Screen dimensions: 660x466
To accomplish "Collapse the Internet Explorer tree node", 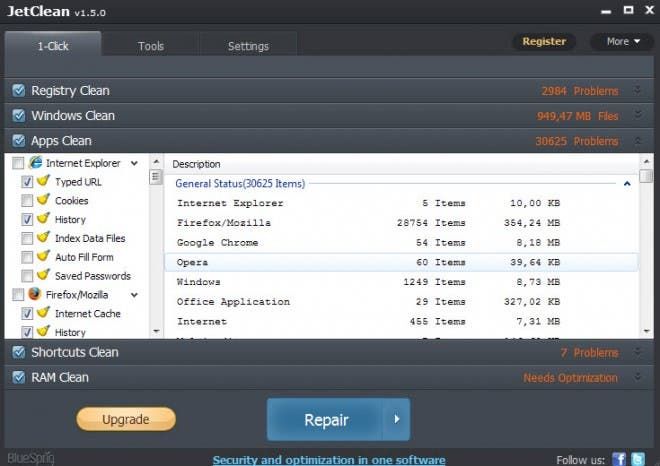I will coord(134,163).
